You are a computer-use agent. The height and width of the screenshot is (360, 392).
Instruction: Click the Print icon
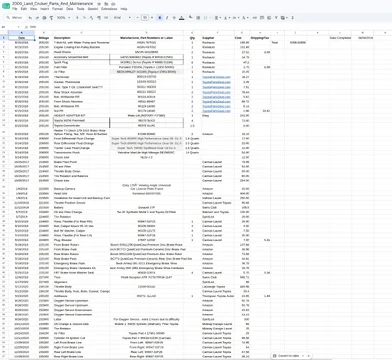click(44, 18)
